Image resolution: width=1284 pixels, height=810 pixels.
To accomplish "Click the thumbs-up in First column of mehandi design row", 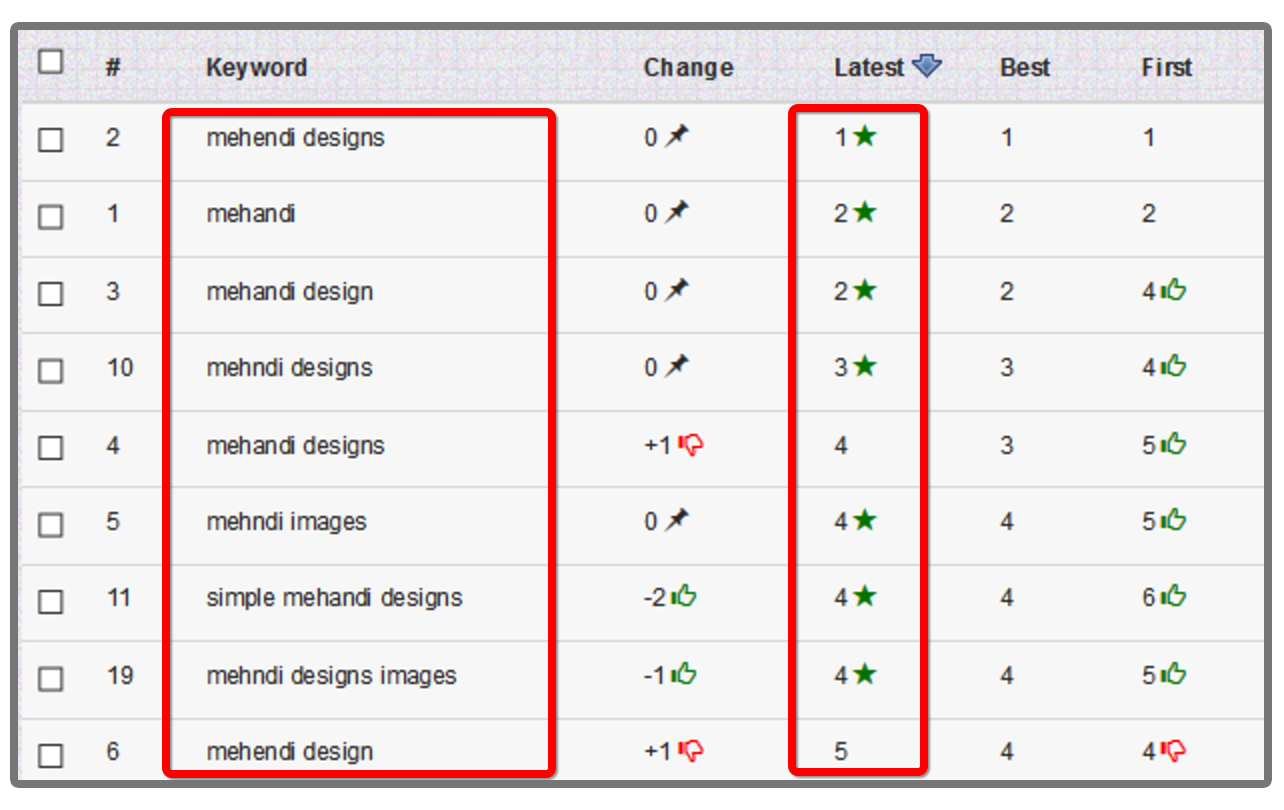I will [x=1173, y=290].
